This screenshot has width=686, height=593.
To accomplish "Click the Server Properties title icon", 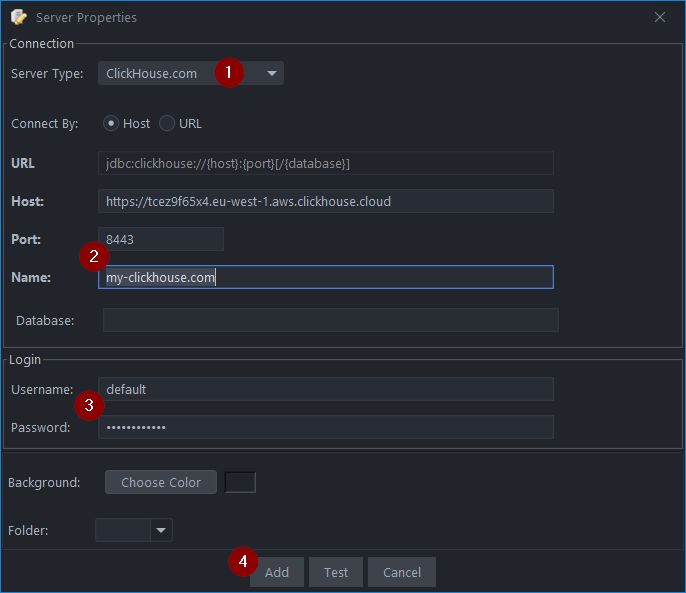I will pyautogui.click(x=18, y=17).
